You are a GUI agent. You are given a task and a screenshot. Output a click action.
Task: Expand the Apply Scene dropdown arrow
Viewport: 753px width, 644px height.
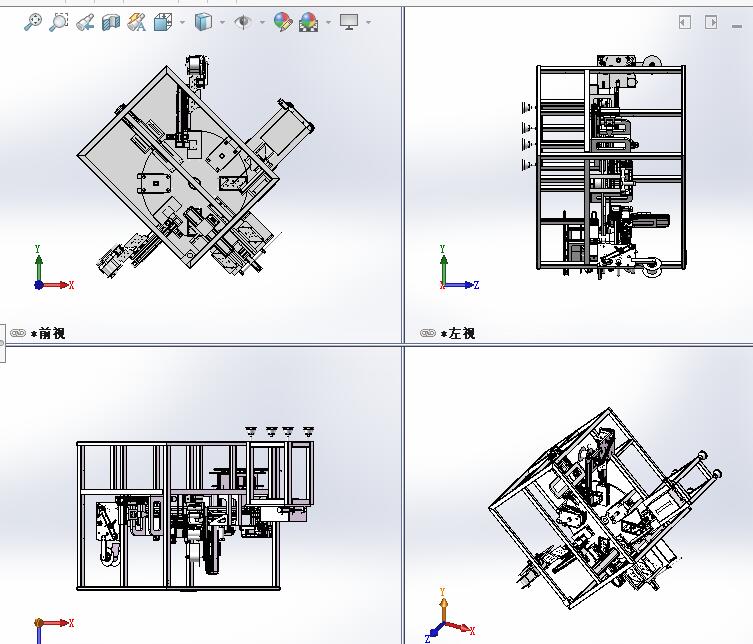click(328, 22)
